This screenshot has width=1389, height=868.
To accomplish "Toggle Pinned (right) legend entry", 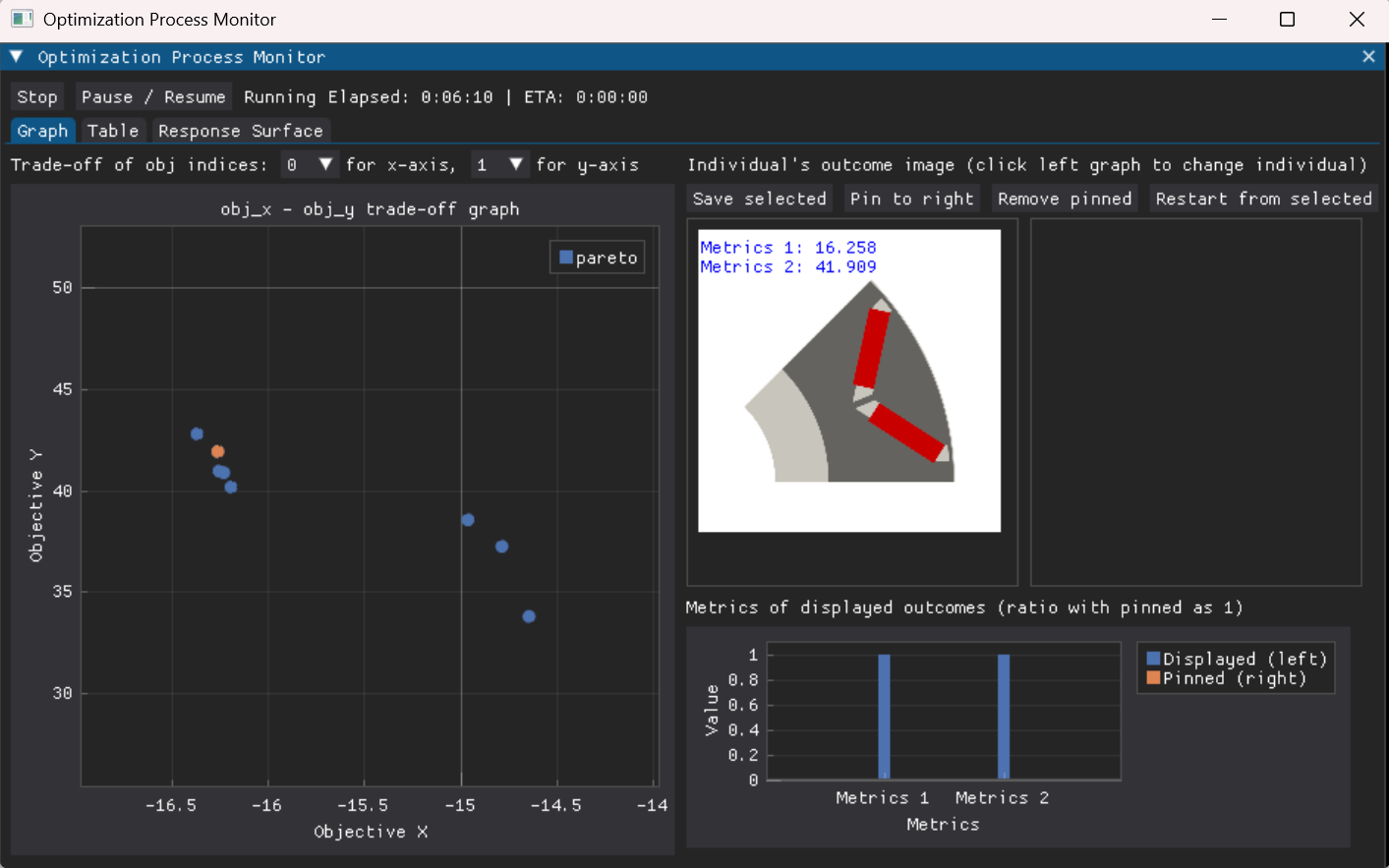I will pos(1226,678).
